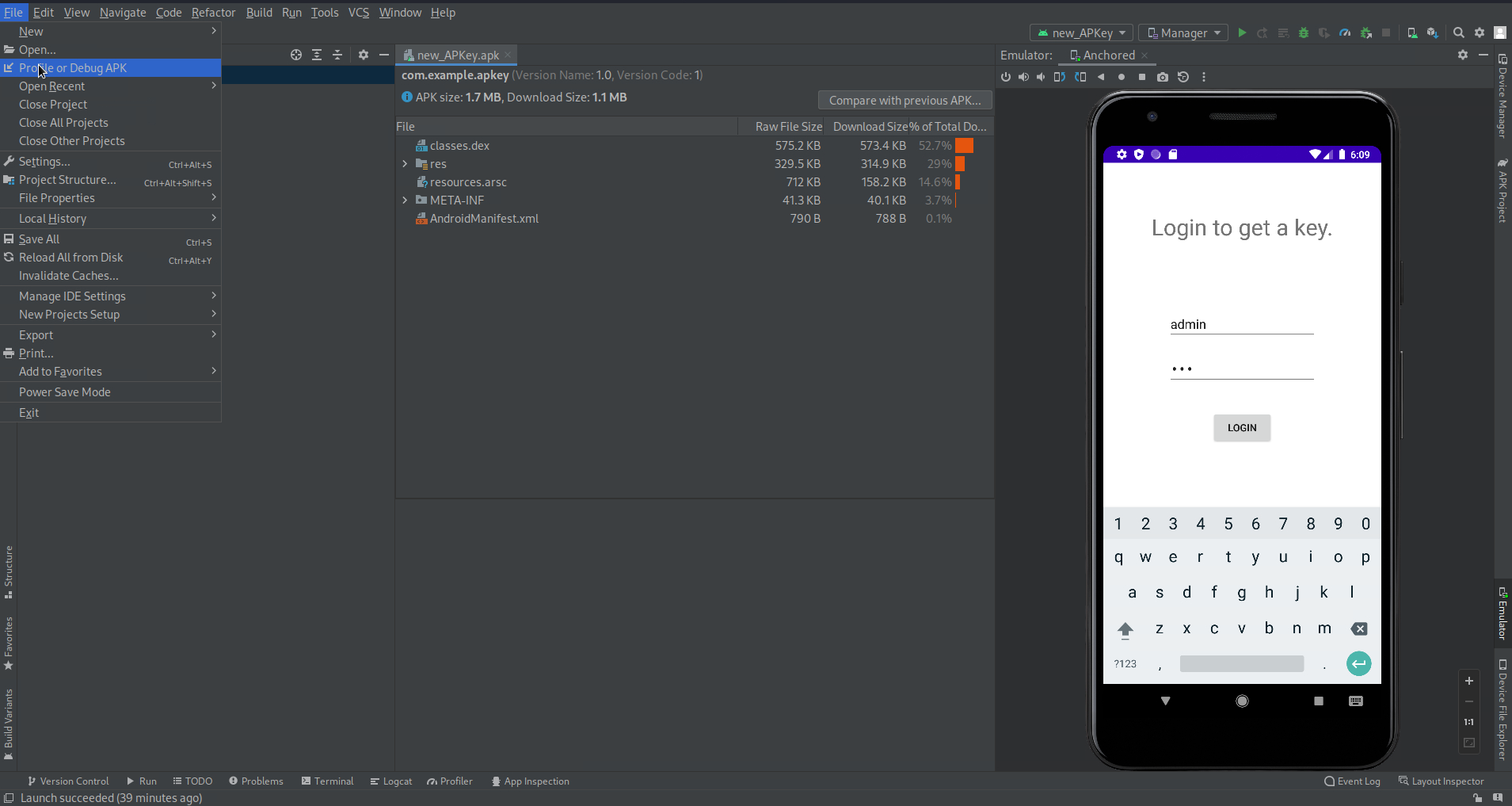Tap the LOGIN button in emulator
The height and width of the screenshot is (806, 1512).
point(1242,428)
